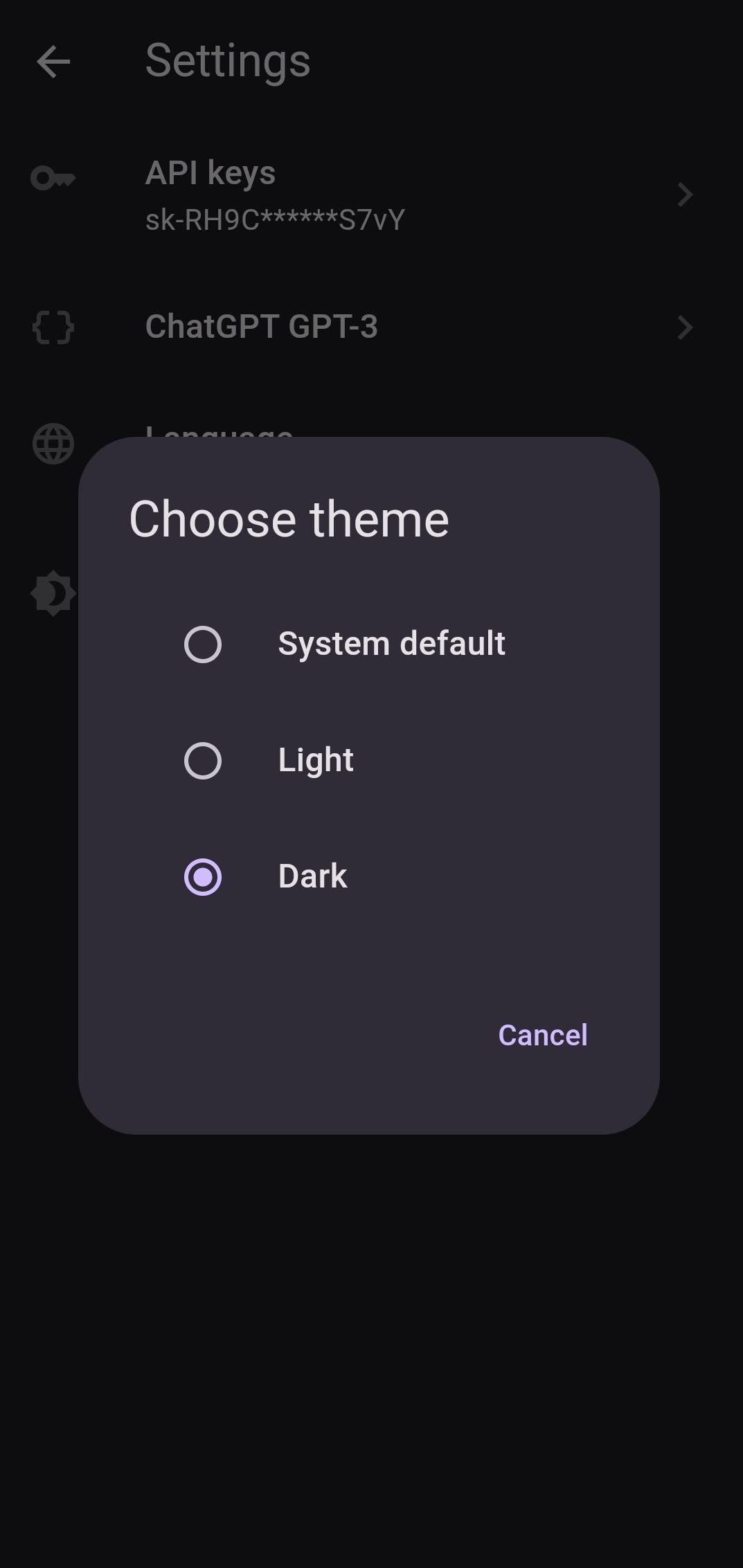This screenshot has height=1568, width=743.
Task: Cancel the theme dialog
Action: pyautogui.click(x=543, y=1035)
